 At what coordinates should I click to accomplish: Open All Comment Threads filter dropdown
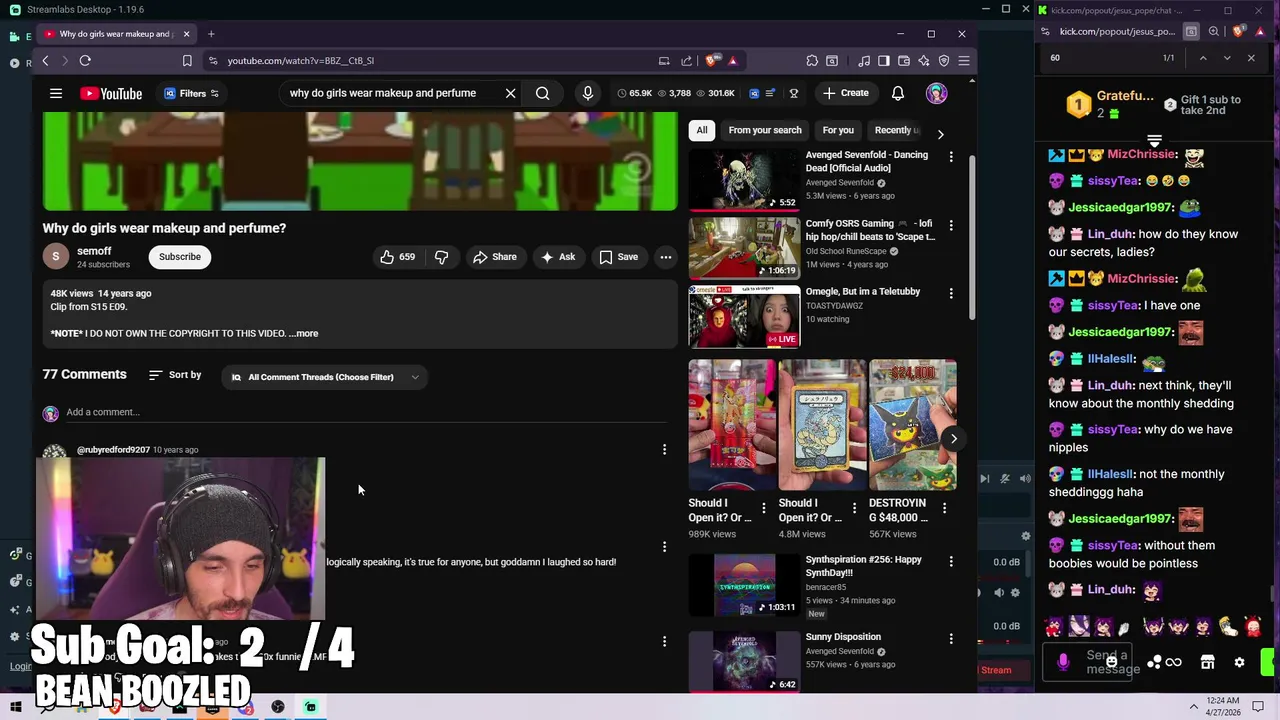pos(325,377)
